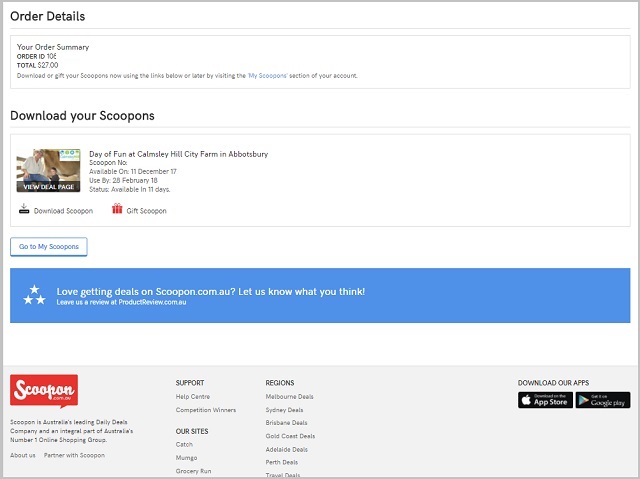Select the Status: Available in 11 days text
This screenshot has height=479, width=640.
tap(130, 189)
